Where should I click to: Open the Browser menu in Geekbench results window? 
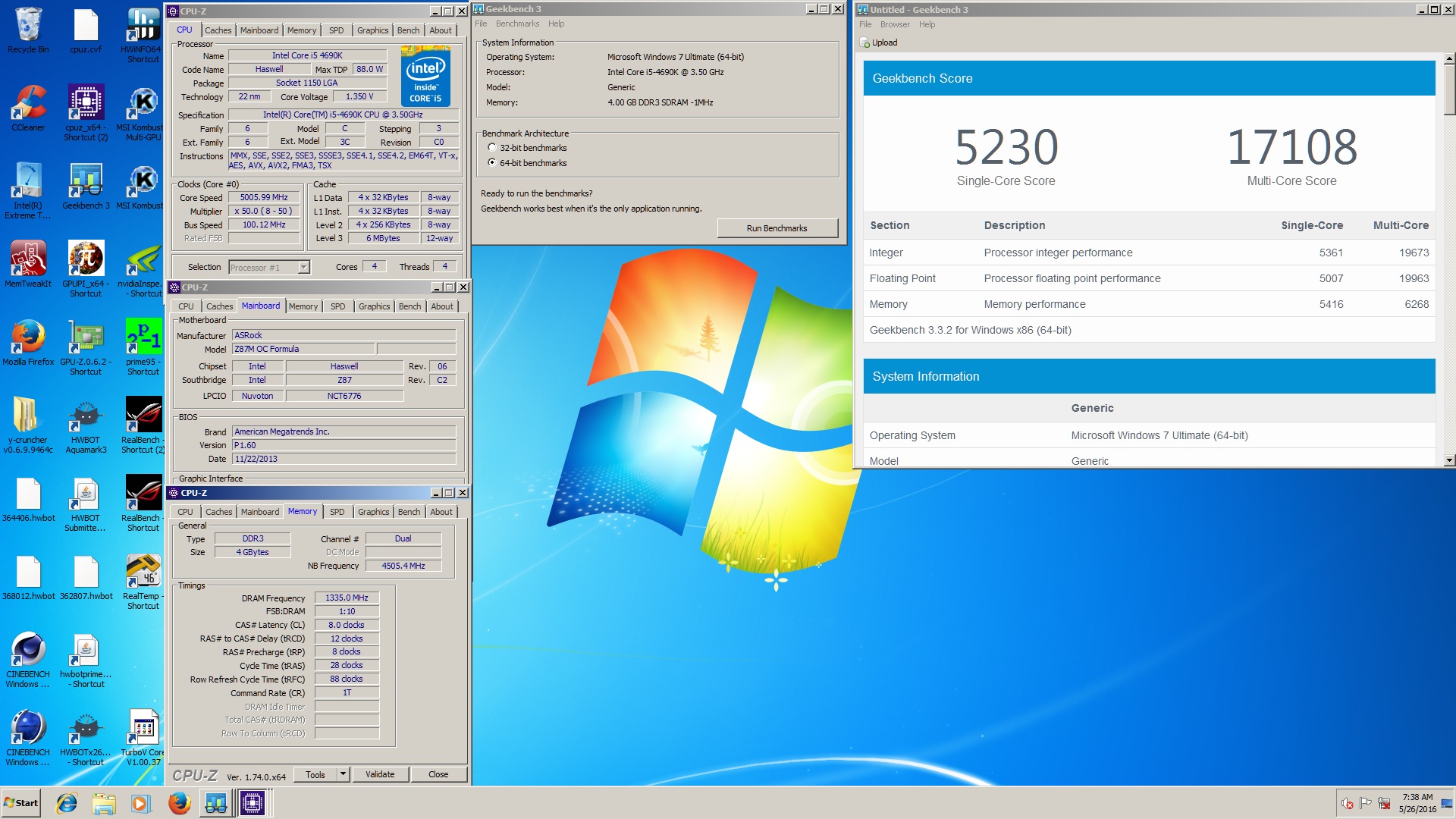click(895, 24)
